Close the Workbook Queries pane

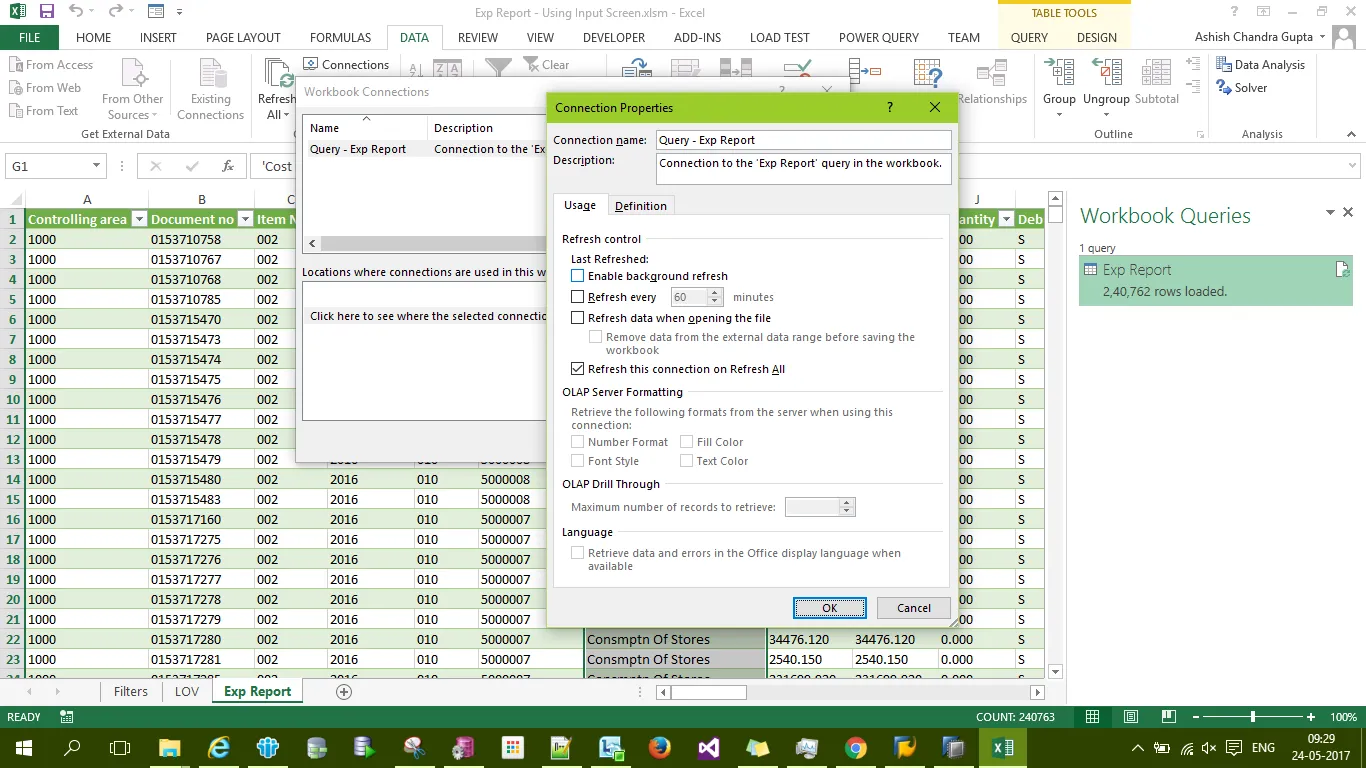(x=1348, y=213)
